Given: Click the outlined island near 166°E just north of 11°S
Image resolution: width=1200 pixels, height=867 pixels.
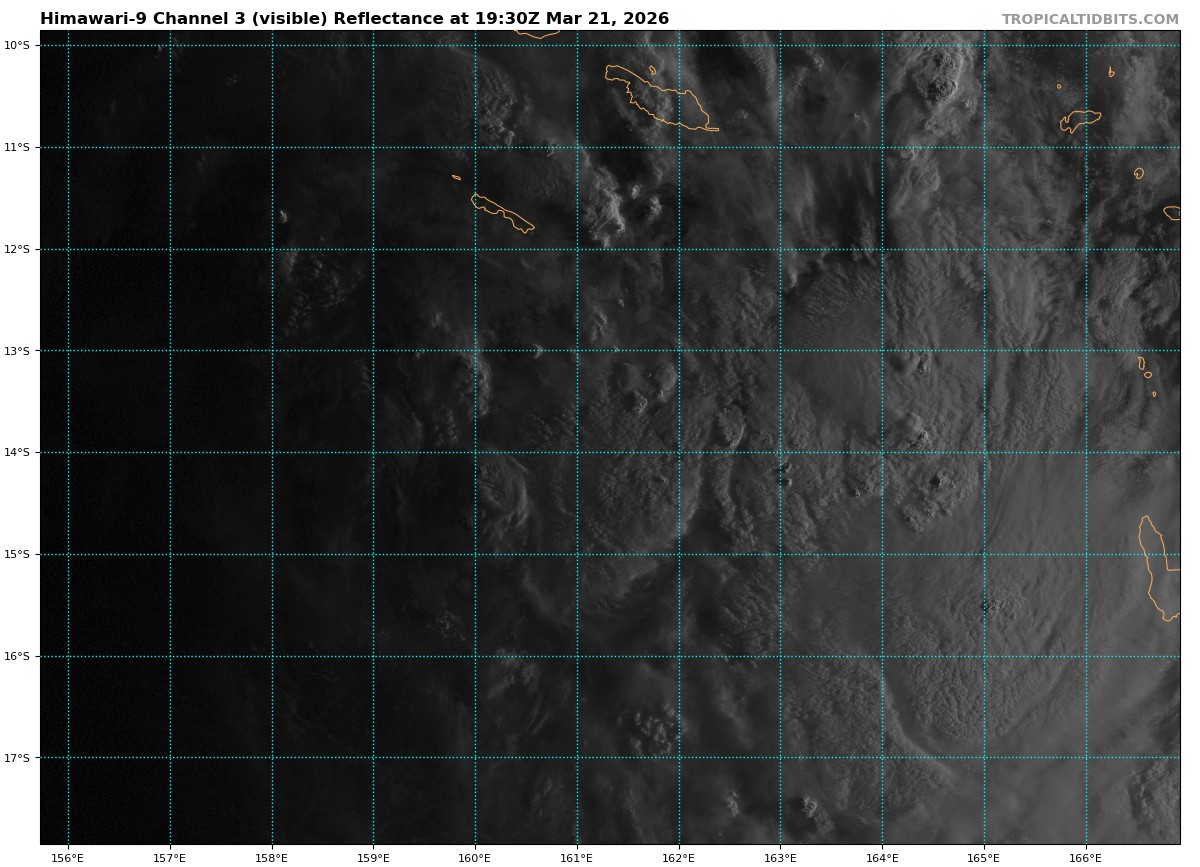Looking at the screenshot, I should tap(1080, 119).
